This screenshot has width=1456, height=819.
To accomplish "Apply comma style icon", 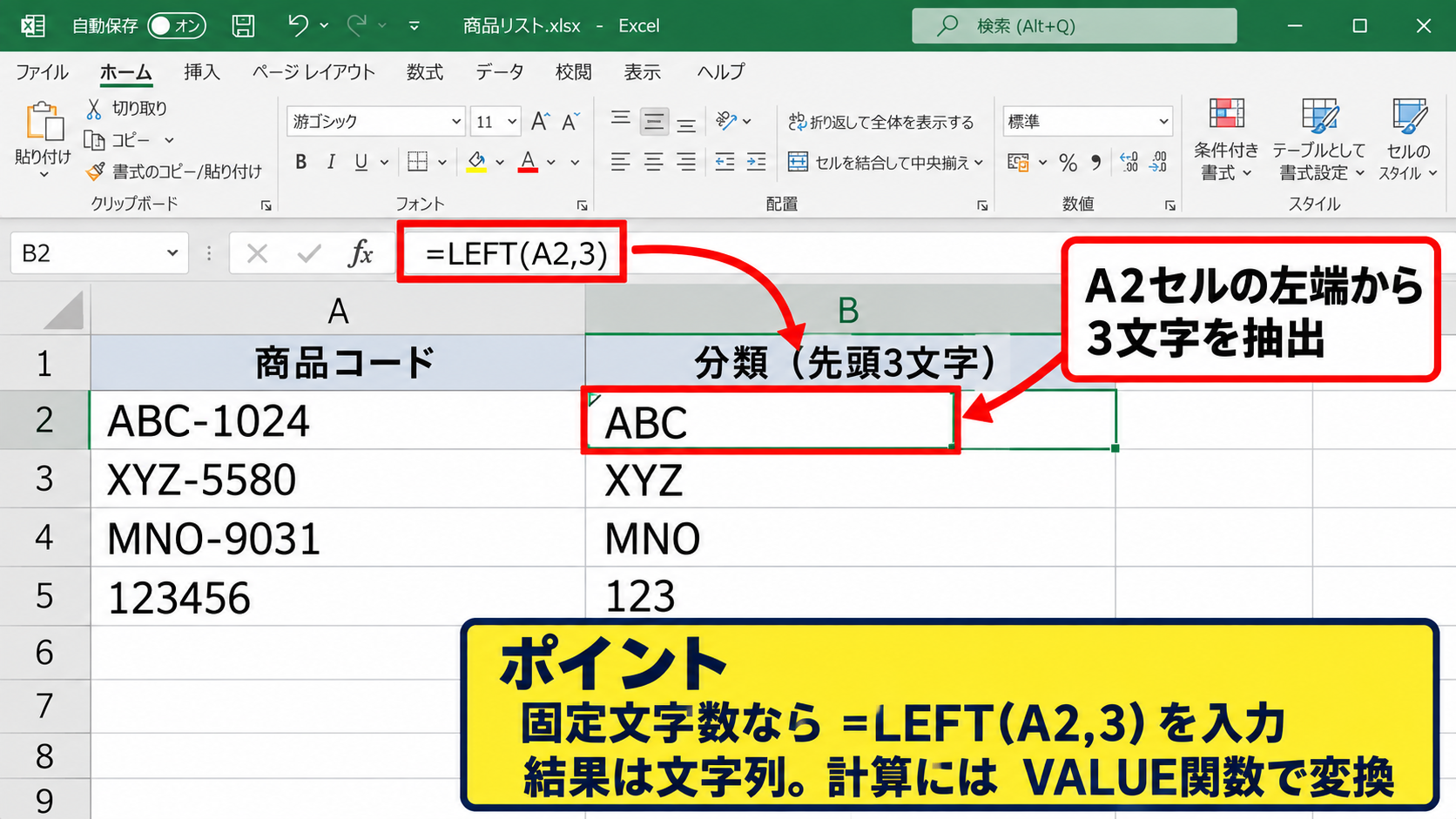I will (x=1095, y=163).
